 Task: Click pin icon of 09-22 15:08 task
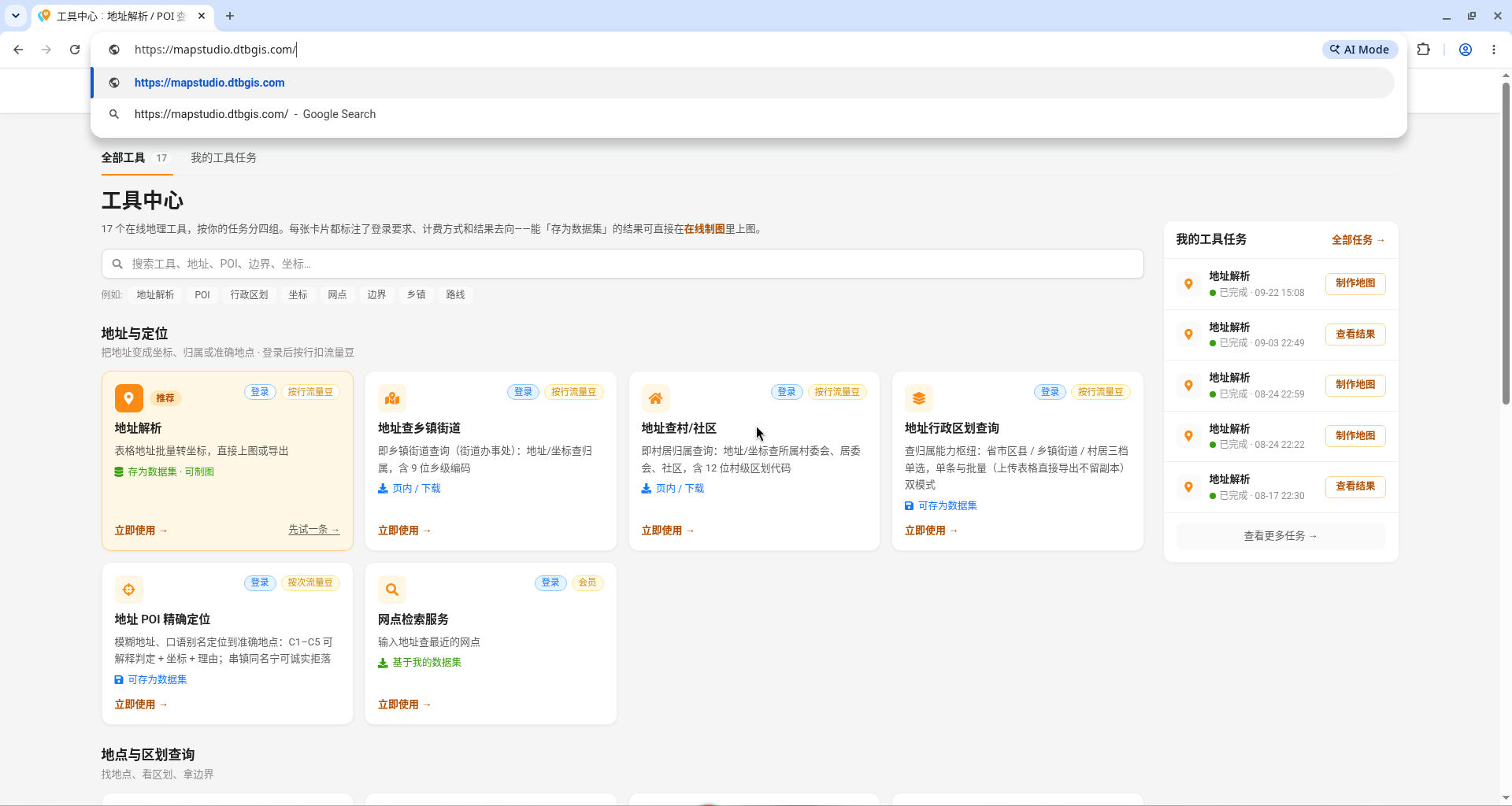point(1188,283)
